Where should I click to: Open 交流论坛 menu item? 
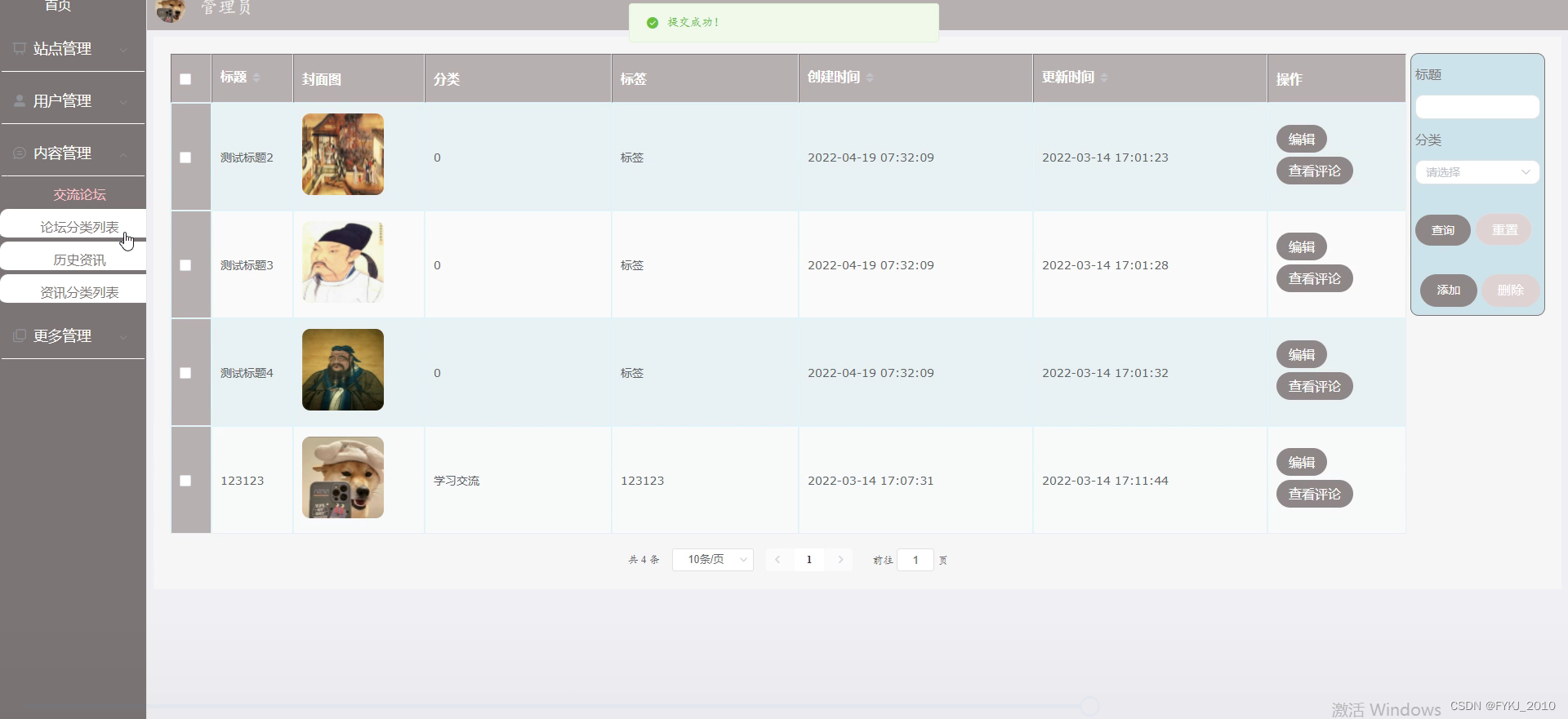point(79,194)
